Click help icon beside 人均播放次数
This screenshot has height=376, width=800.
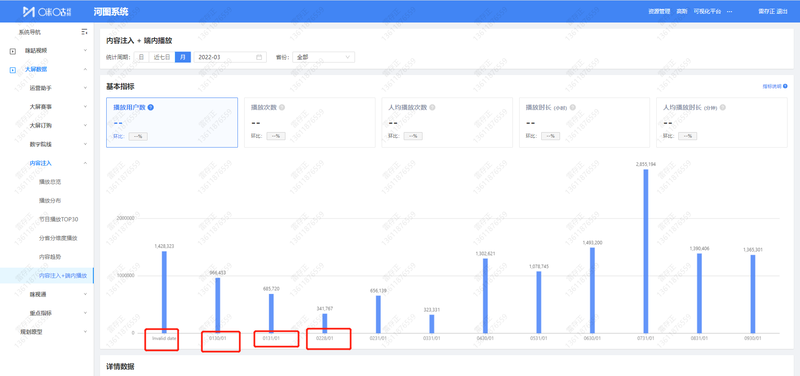coord(433,108)
